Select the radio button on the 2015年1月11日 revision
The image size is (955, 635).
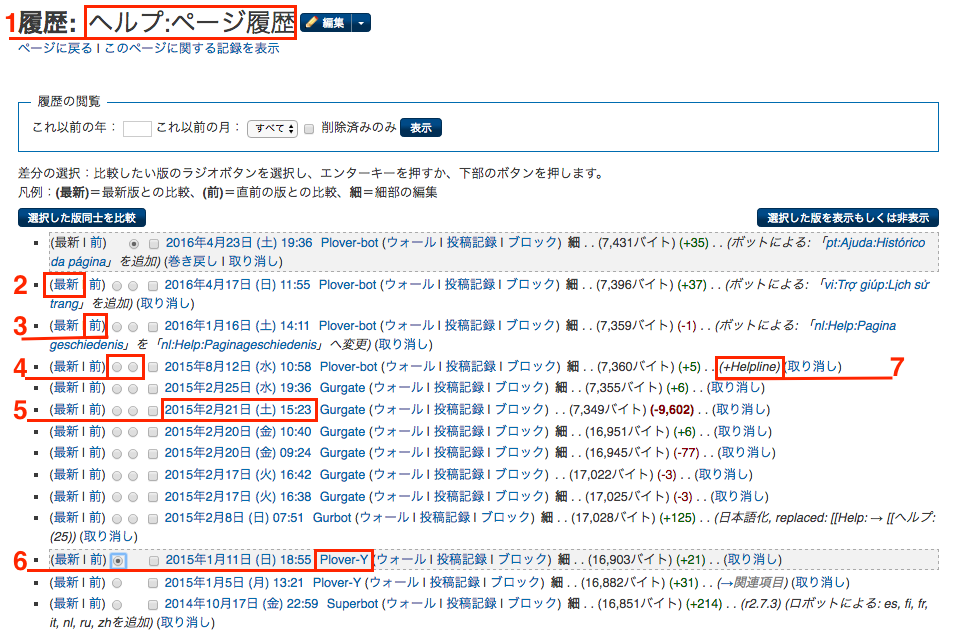point(118,560)
